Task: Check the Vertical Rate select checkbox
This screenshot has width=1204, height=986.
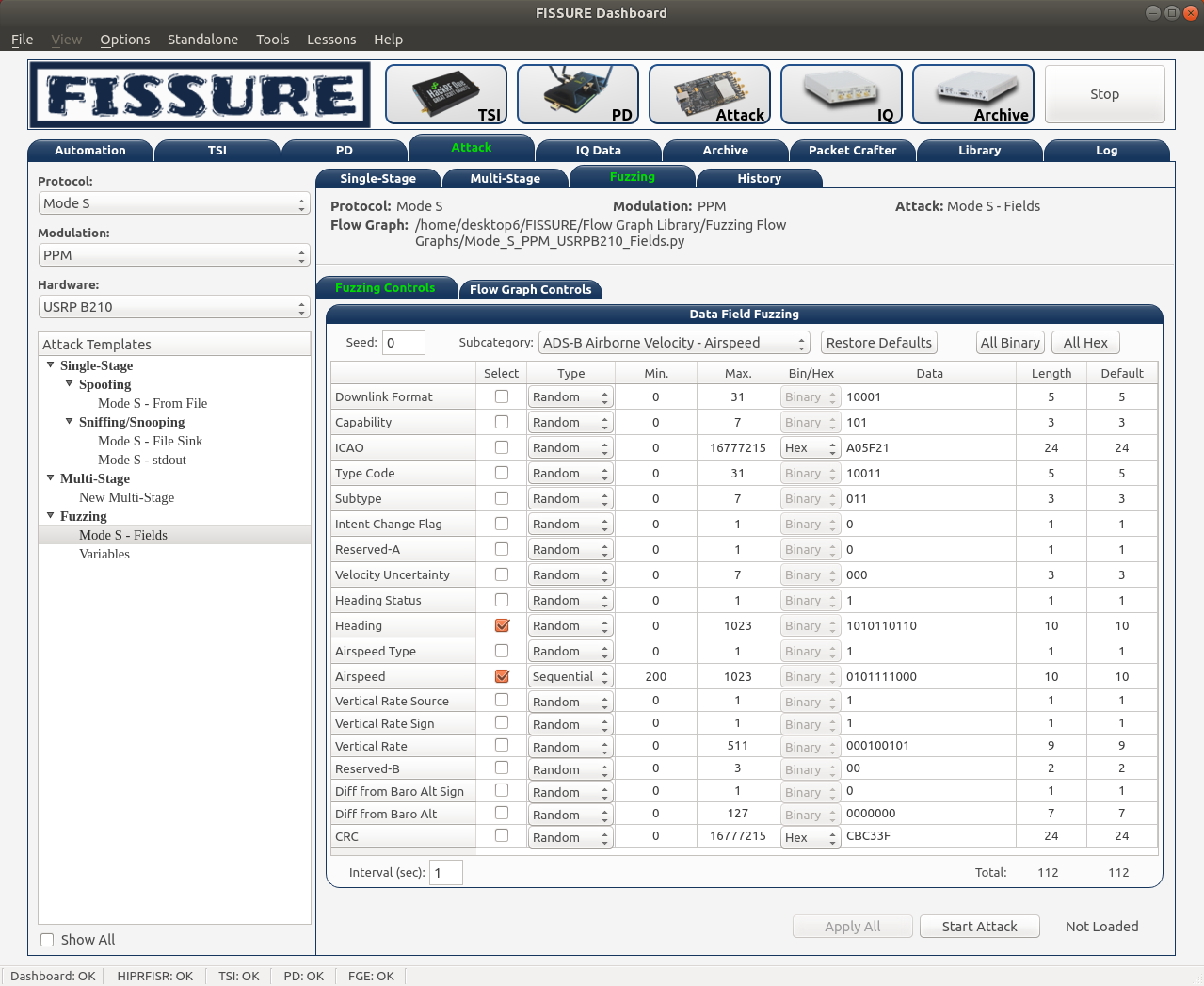Action: pyautogui.click(x=502, y=746)
